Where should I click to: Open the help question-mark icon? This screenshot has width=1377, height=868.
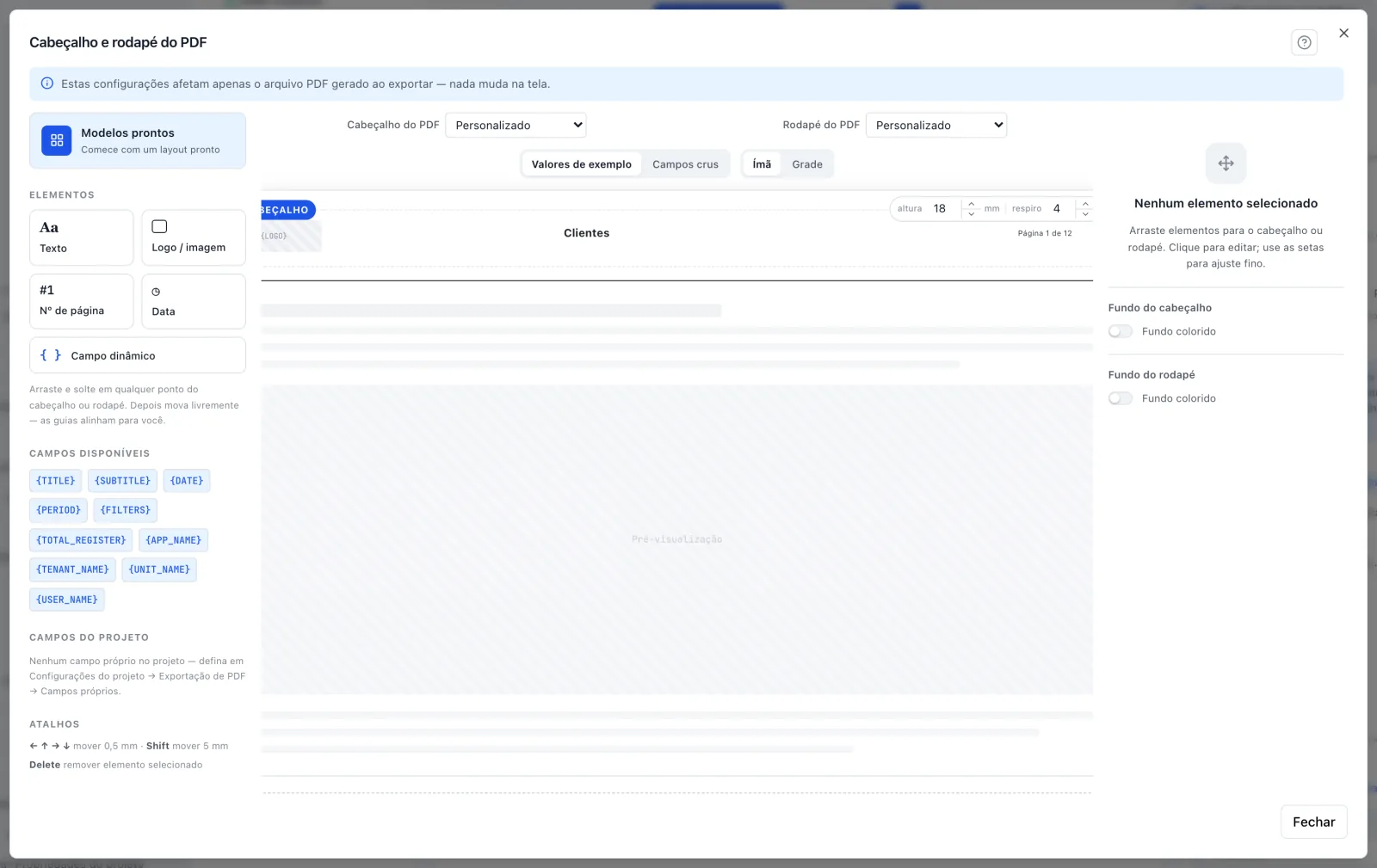(1304, 42)
